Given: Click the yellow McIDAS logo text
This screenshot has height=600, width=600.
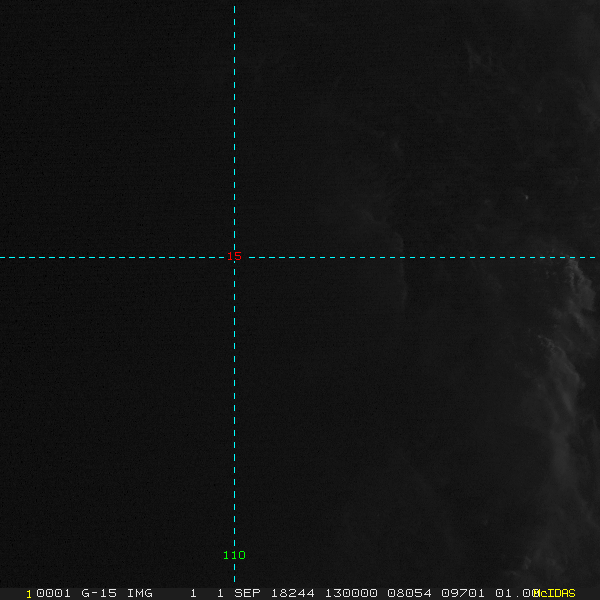Looking at the screenshot, I should coord(557,593).
